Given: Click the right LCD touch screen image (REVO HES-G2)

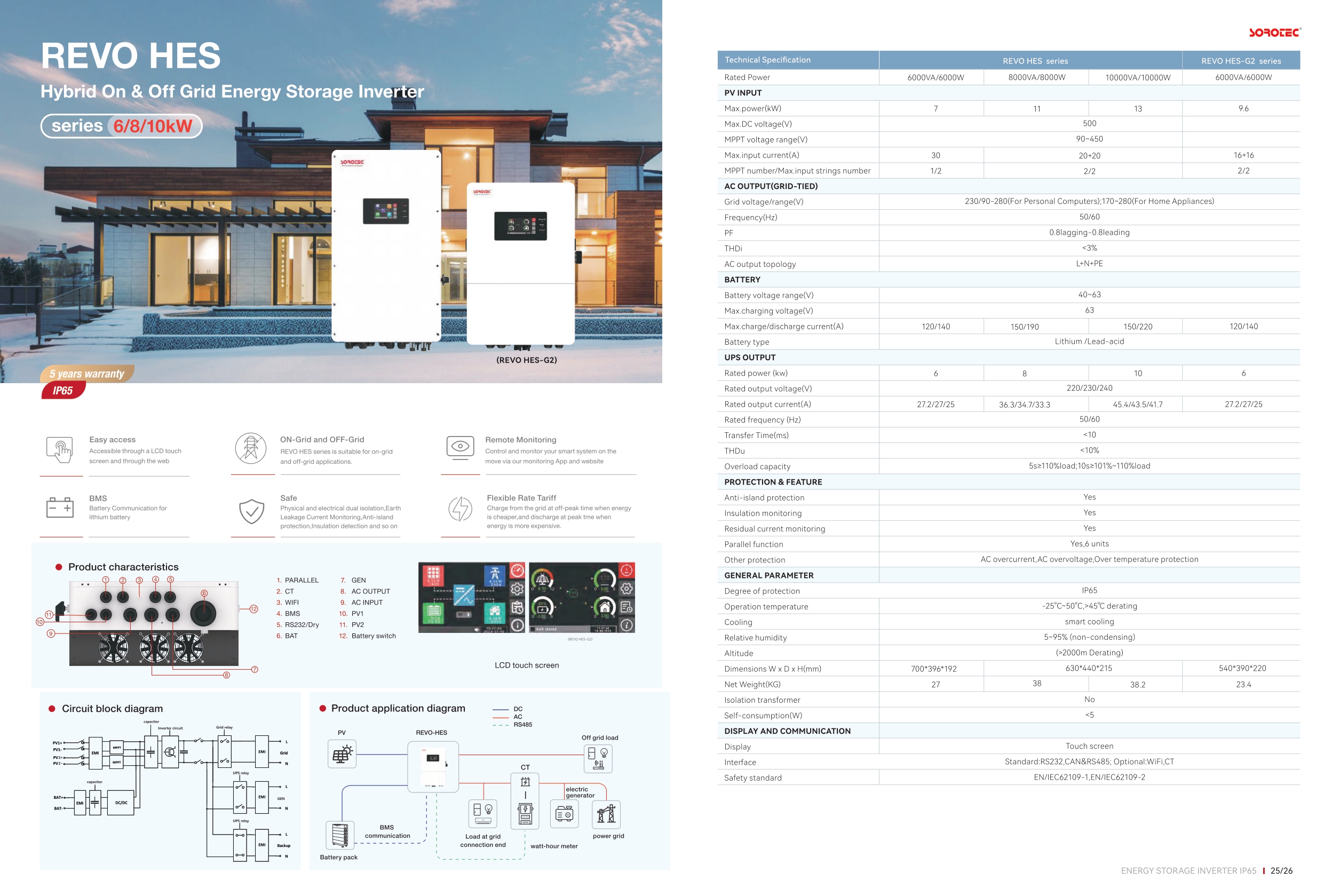Looking at the screenshot, I should coord(582,598).
